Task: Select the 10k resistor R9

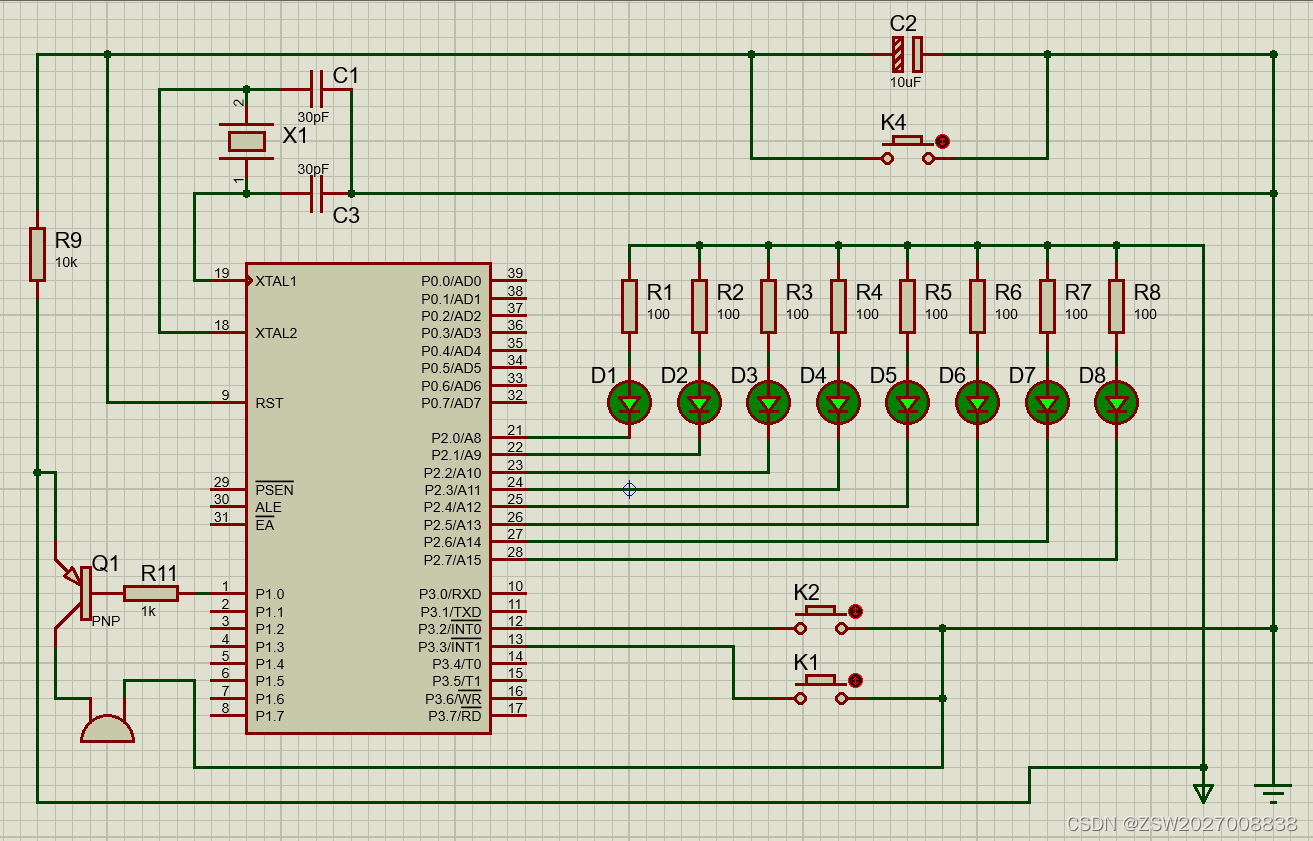Action: [37, 254]
